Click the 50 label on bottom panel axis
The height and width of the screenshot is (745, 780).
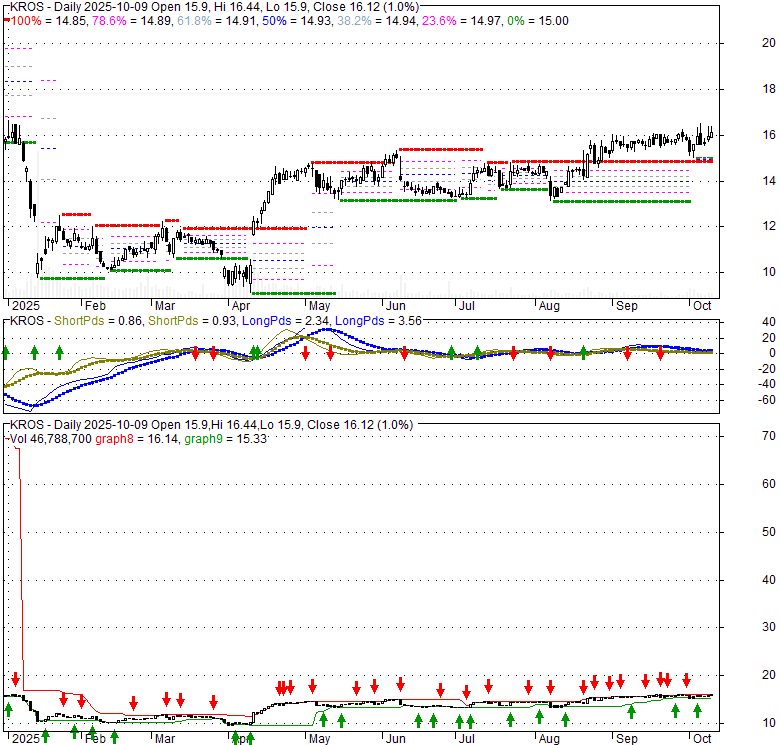769,532
